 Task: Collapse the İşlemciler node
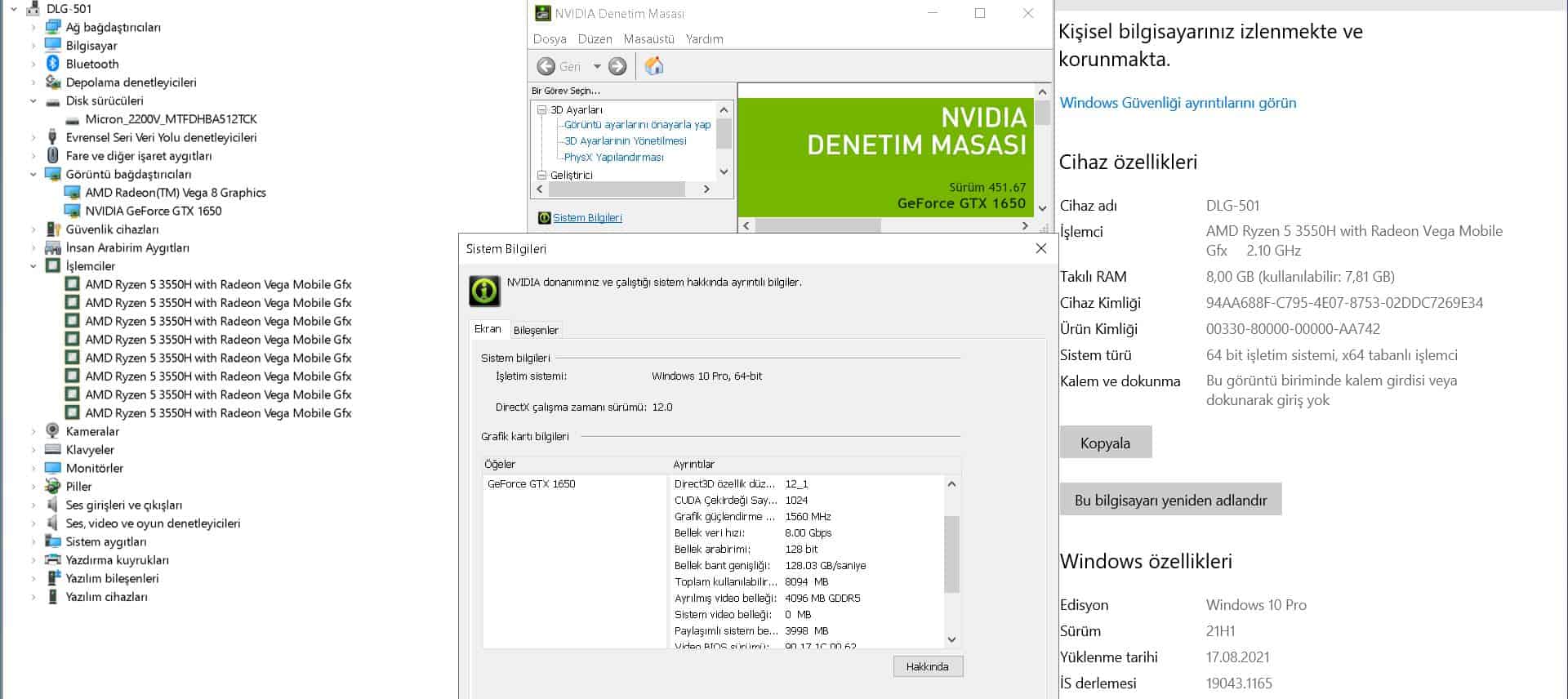coord(33,266)
